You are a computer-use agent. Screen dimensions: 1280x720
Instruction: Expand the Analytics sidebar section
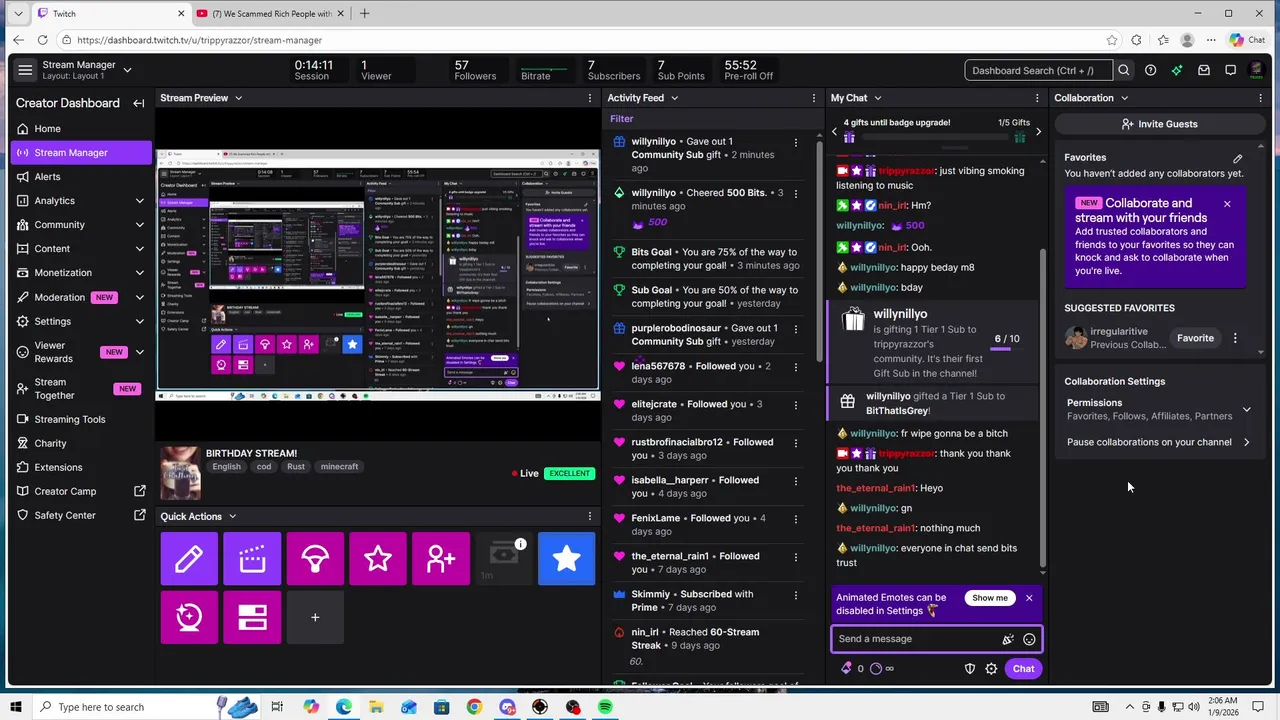[x=139, y=201]
